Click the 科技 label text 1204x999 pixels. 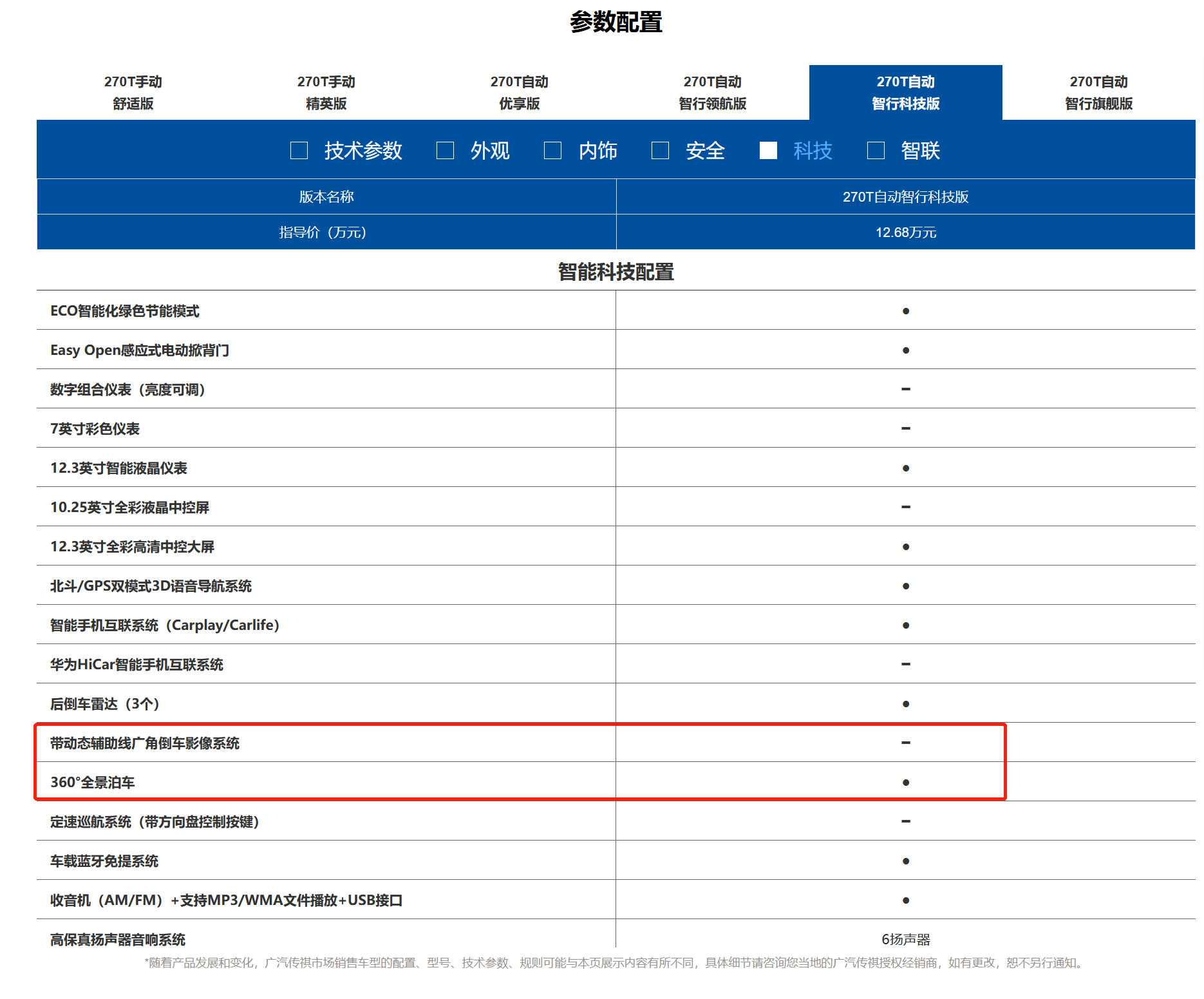813,151
